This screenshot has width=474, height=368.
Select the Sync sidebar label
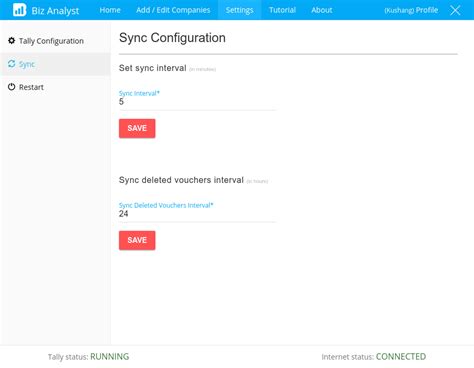(27, 64)
